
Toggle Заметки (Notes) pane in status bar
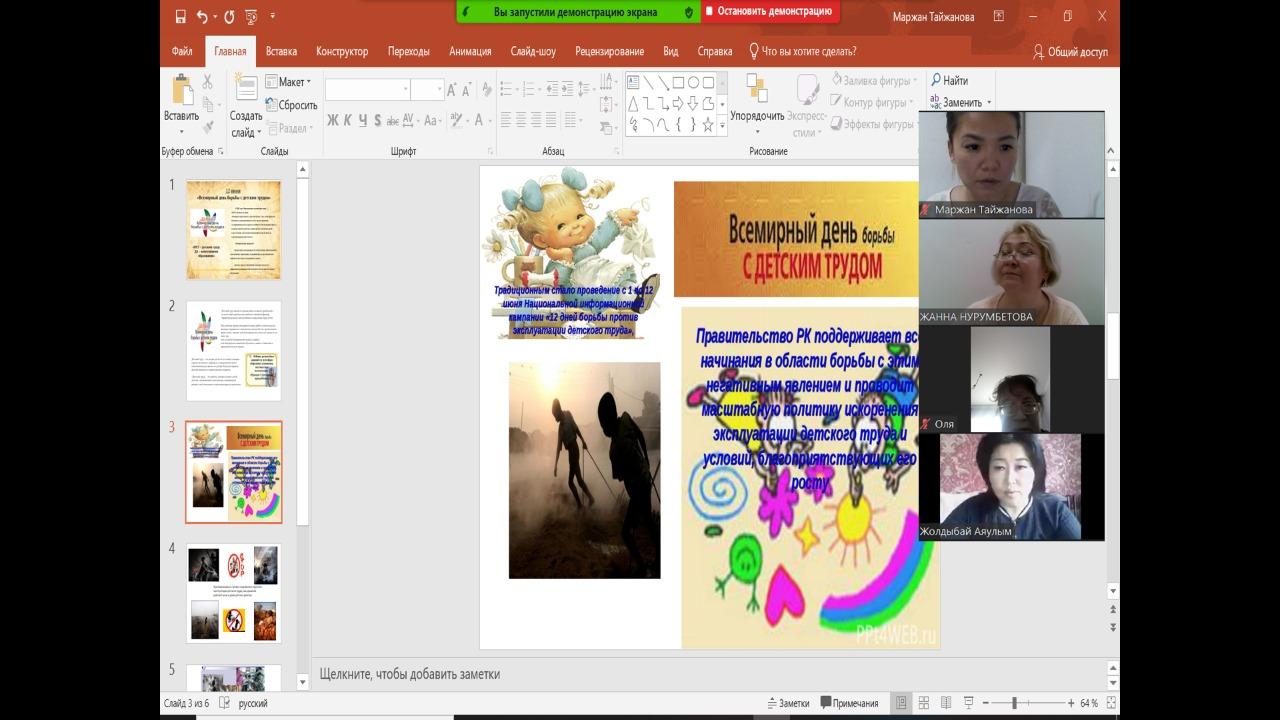coord(787,703)
